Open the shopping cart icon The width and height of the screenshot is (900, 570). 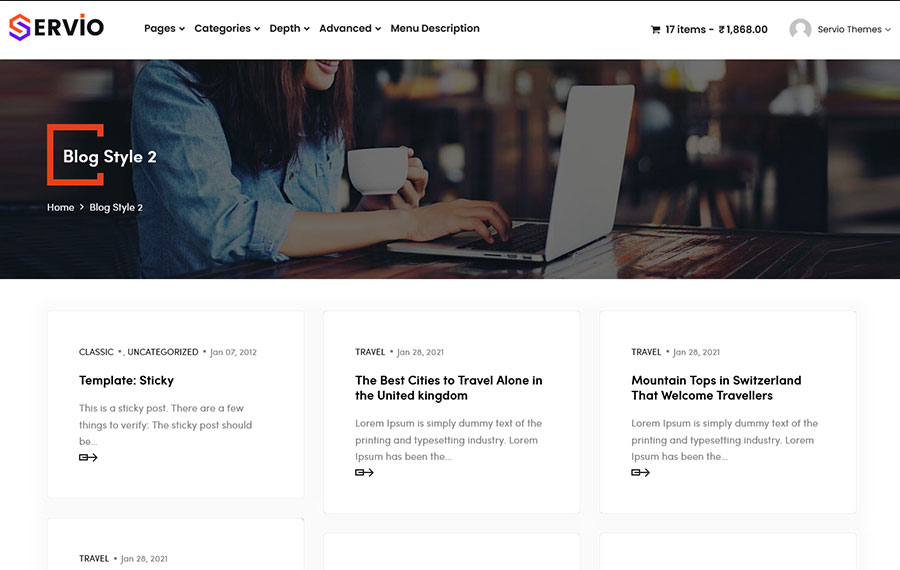point(655,30)
